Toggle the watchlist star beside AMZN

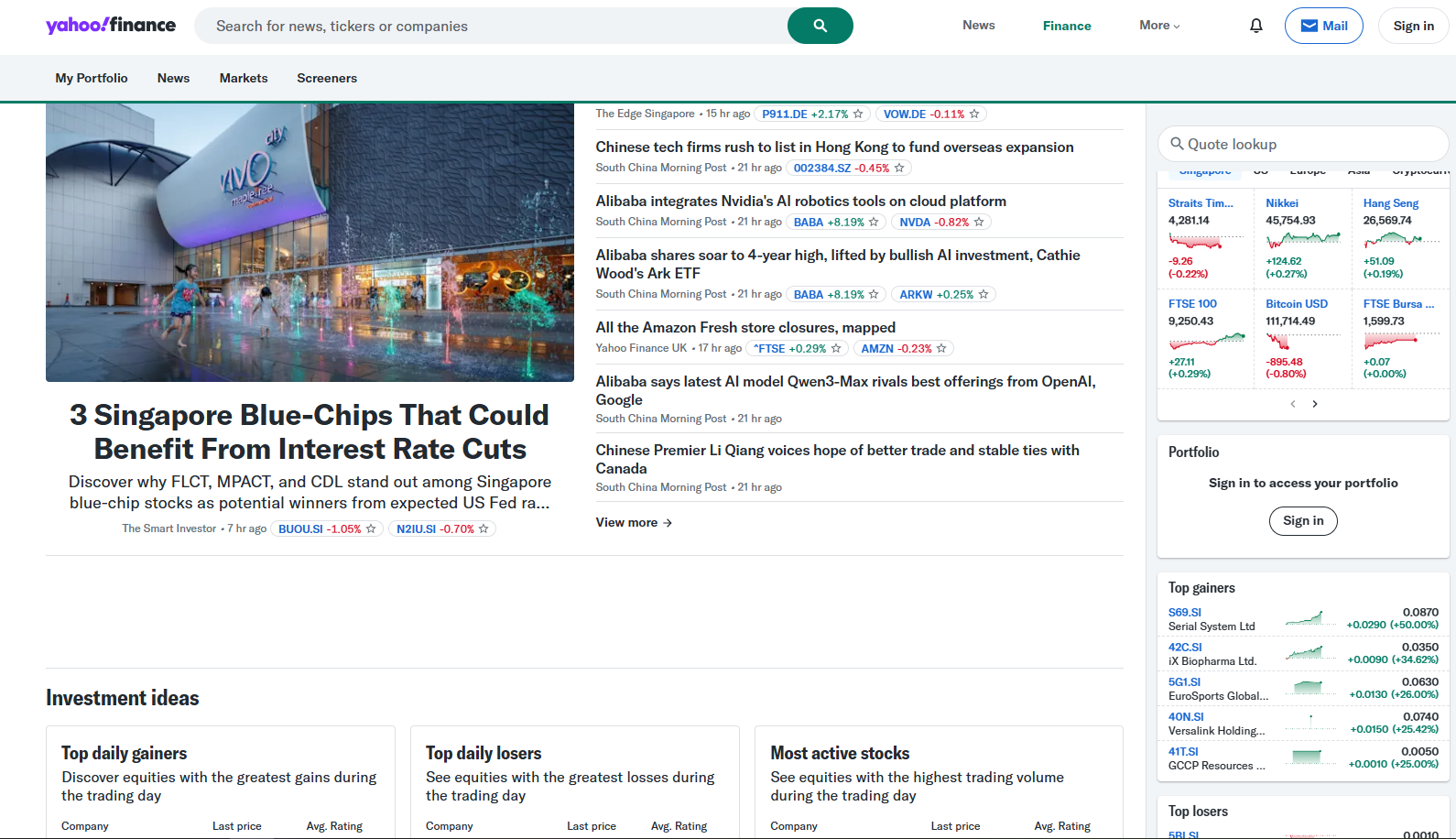pyautogui.click(x=941, y=349)
